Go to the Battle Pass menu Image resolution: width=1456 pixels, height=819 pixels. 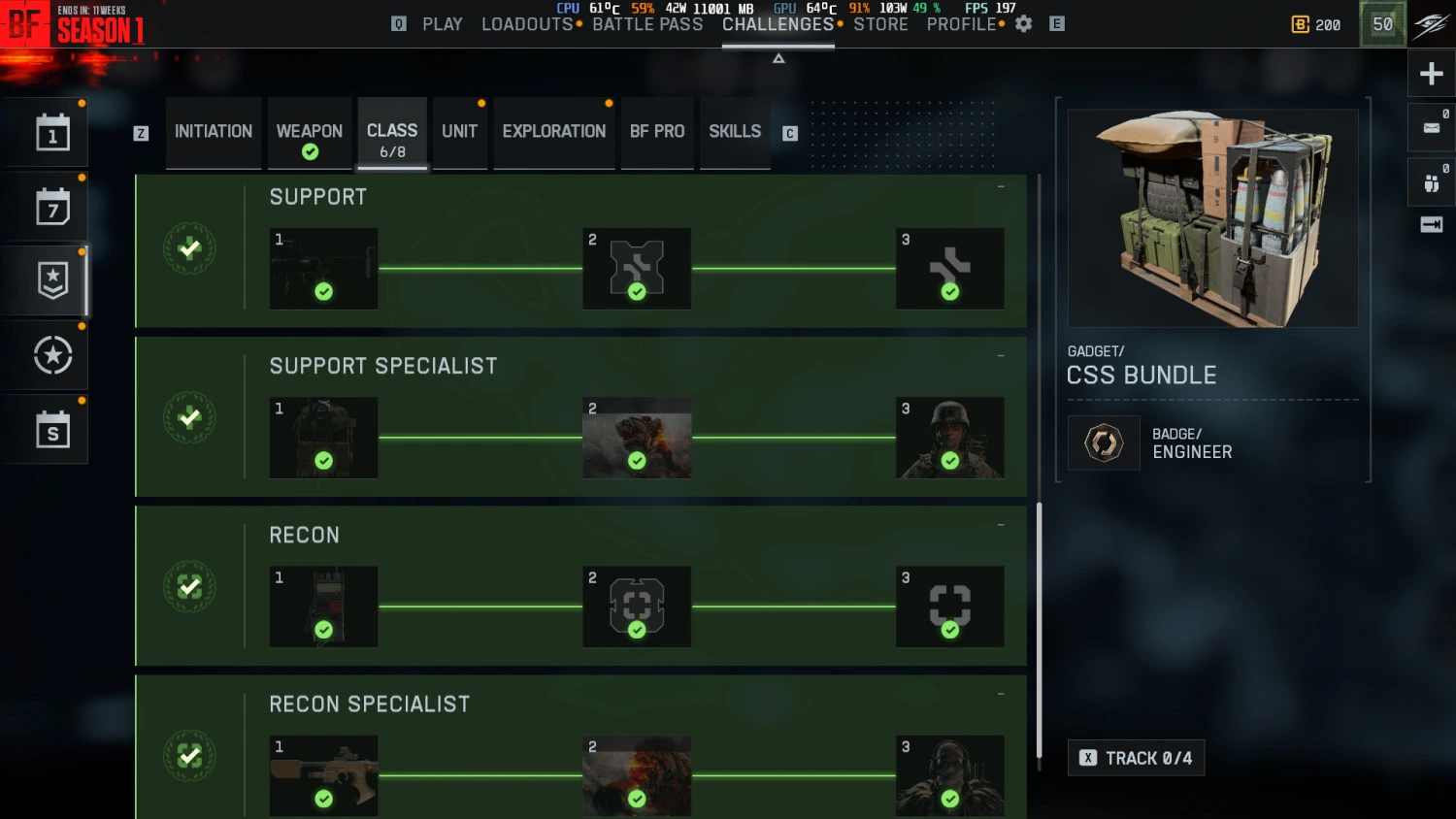647,24
